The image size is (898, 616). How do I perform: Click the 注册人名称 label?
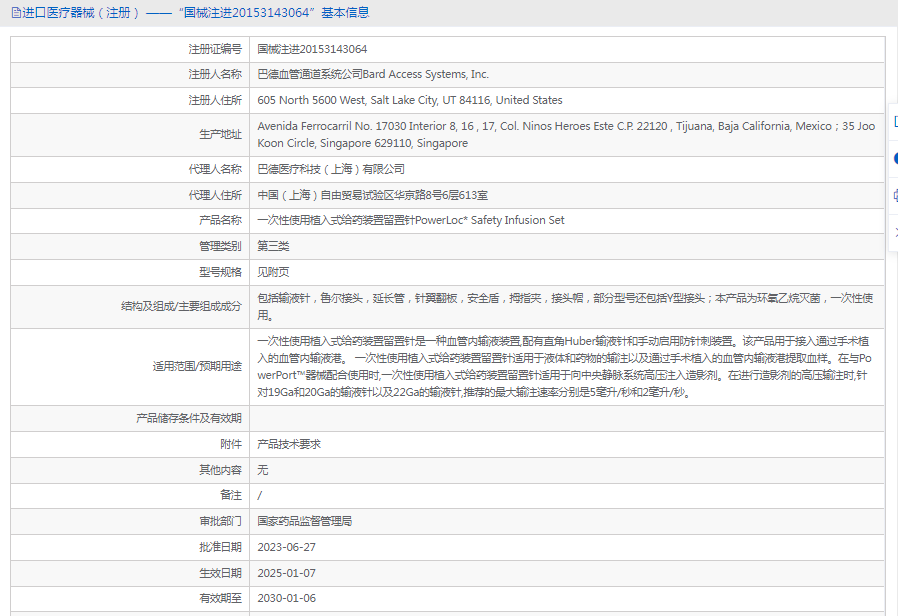pos(215,74)
